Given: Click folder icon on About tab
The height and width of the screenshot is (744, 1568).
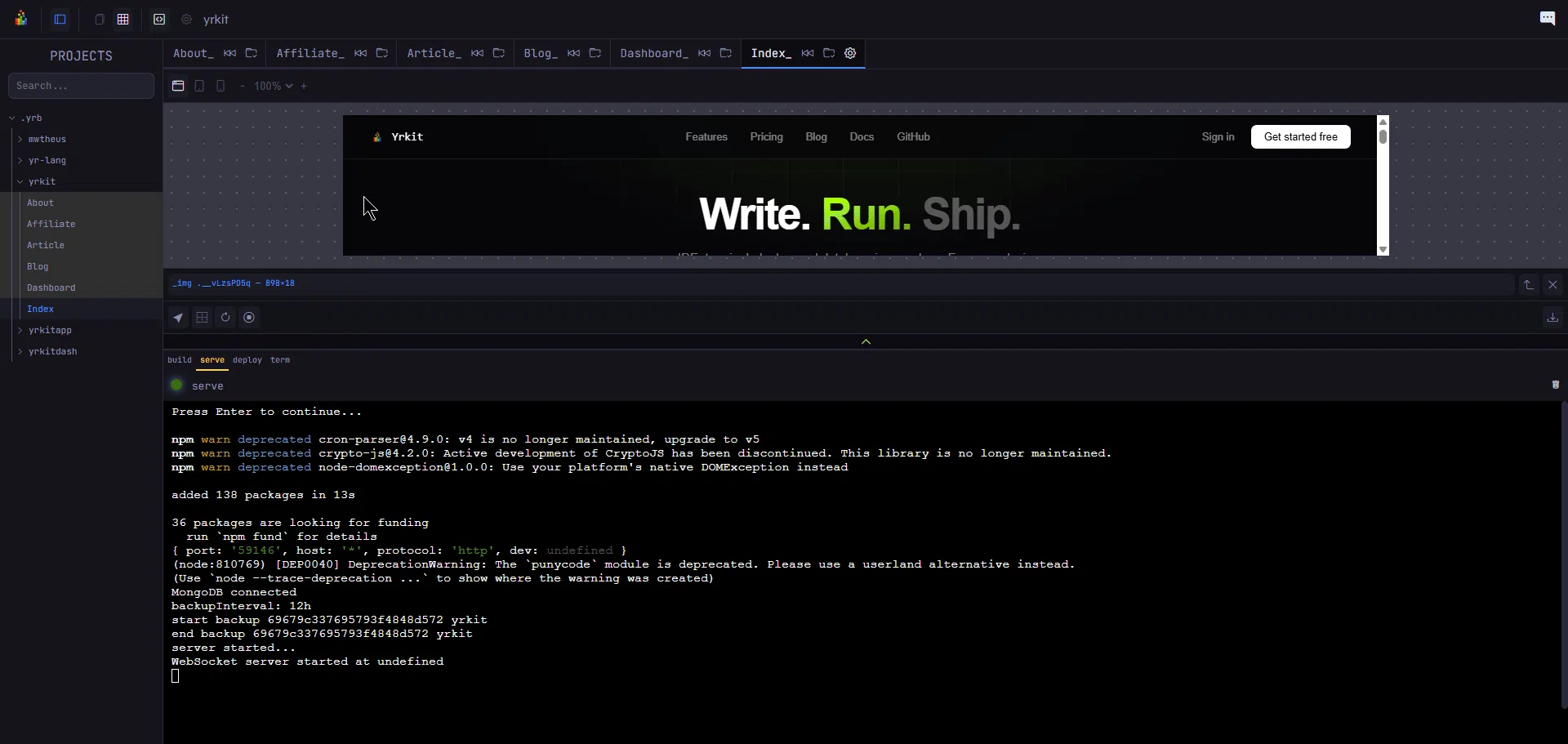Looking at the screenshot, I should [252, 53].
